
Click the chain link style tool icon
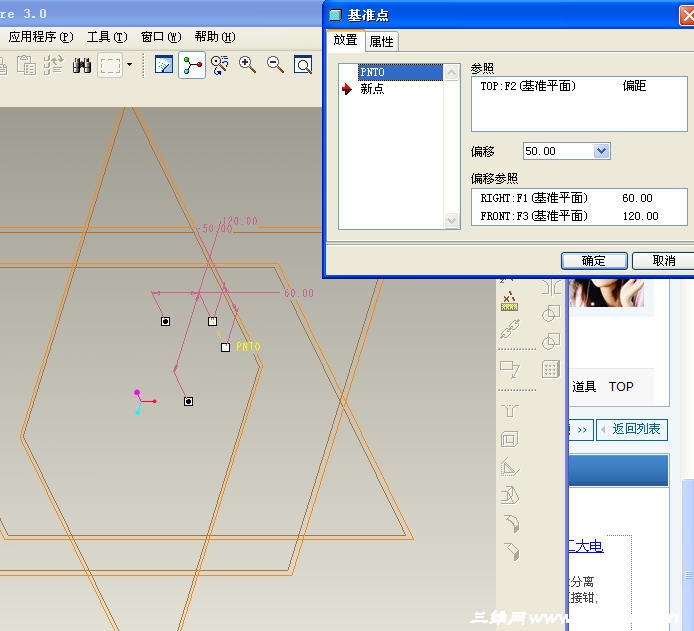510,329
